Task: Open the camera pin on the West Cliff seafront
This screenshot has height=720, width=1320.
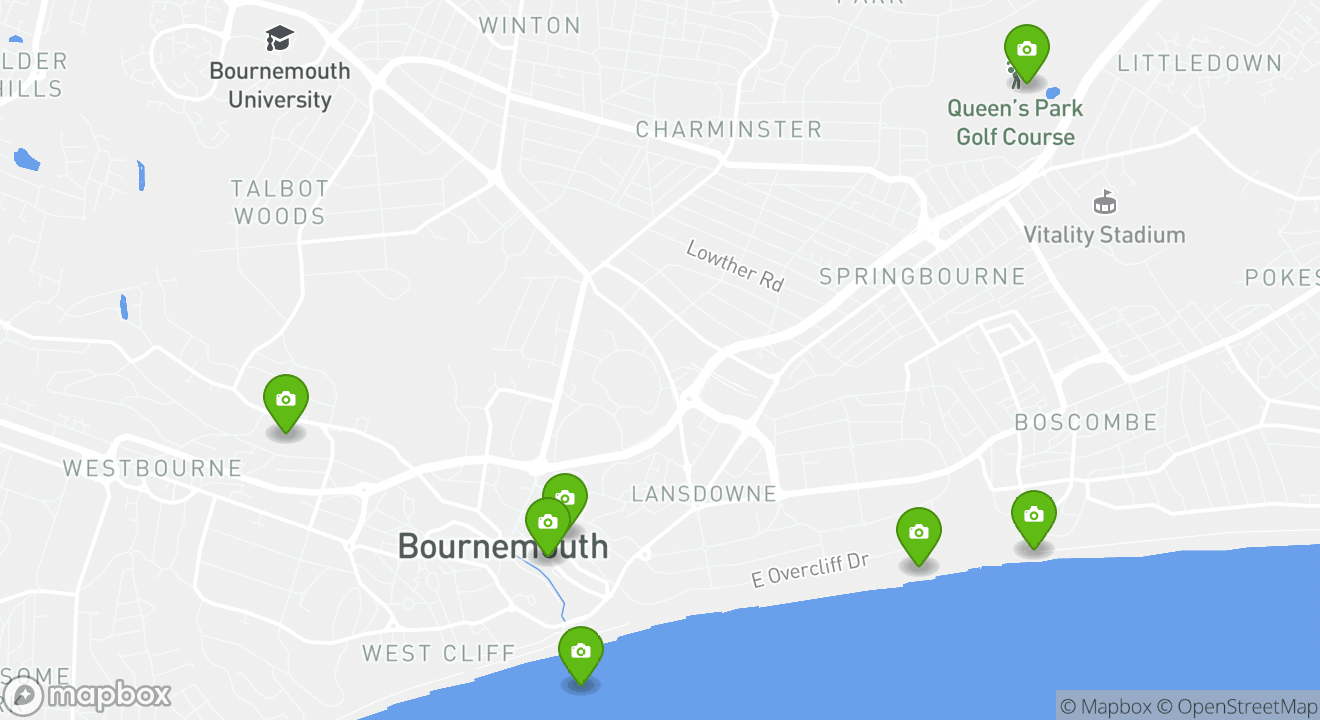Action: coord(581,654)
